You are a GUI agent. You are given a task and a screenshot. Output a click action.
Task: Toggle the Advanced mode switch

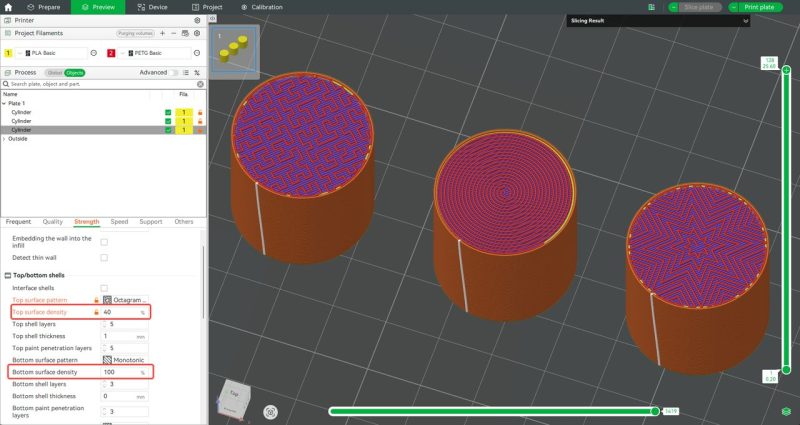[175, 72]
